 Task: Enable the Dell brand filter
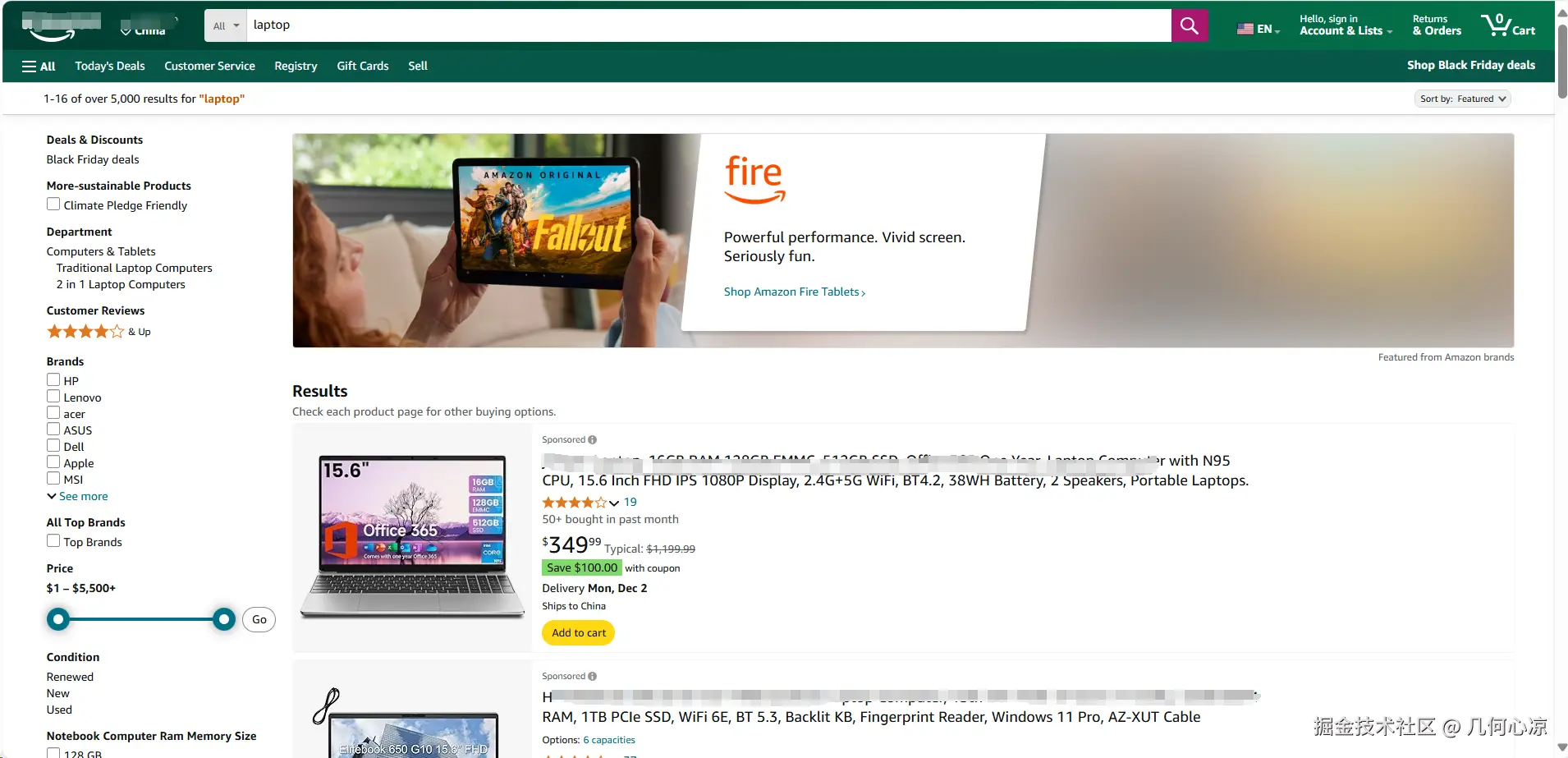tap(53, 446)
